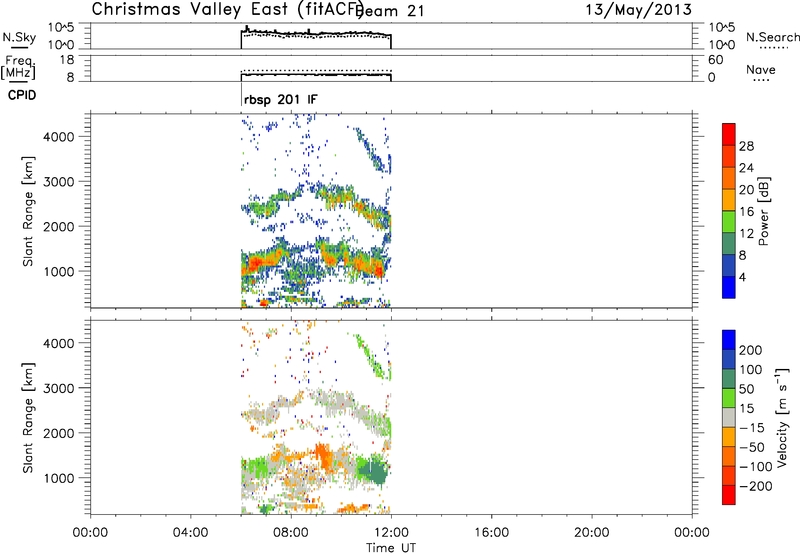This screenshot has width=800, height=554.
Task: Click the N.Sky noise trace in the top panel
Action: (x=316, y=34)
